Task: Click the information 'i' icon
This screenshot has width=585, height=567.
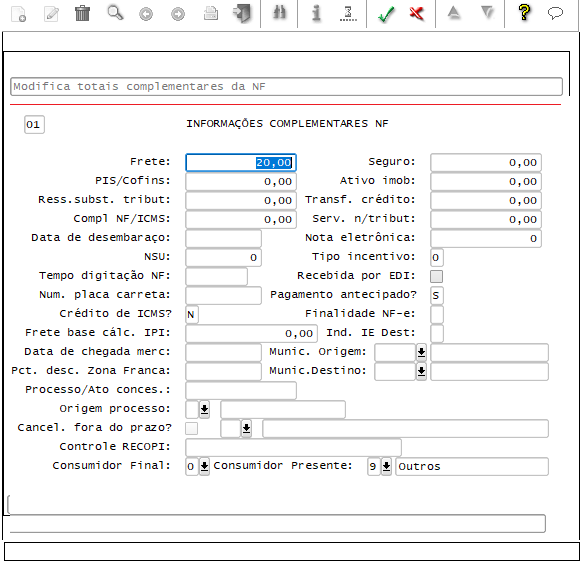Action: (x=316, y=13)
